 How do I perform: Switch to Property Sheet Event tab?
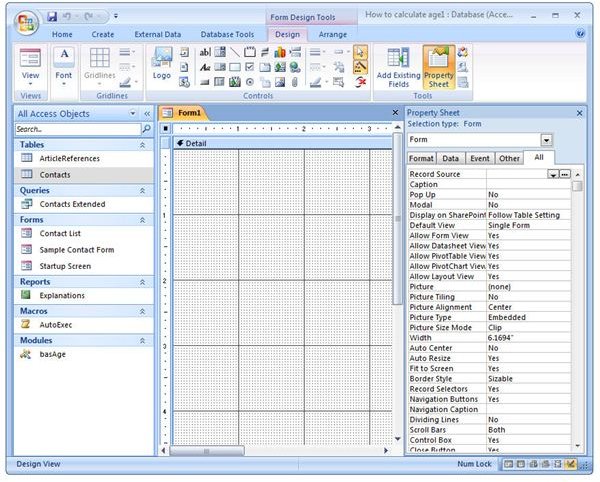pos(479,158)
